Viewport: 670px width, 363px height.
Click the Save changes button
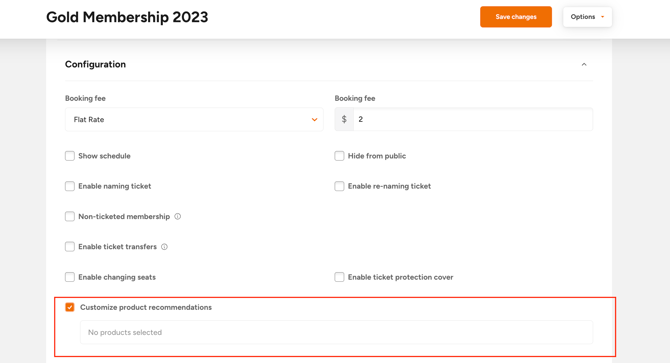coord(516,17)
